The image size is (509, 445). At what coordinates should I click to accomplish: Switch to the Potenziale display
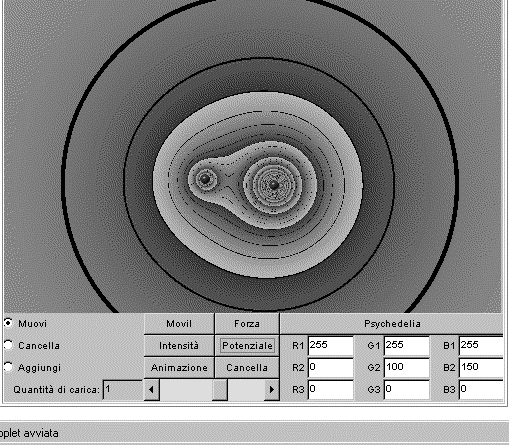(247, 346)
